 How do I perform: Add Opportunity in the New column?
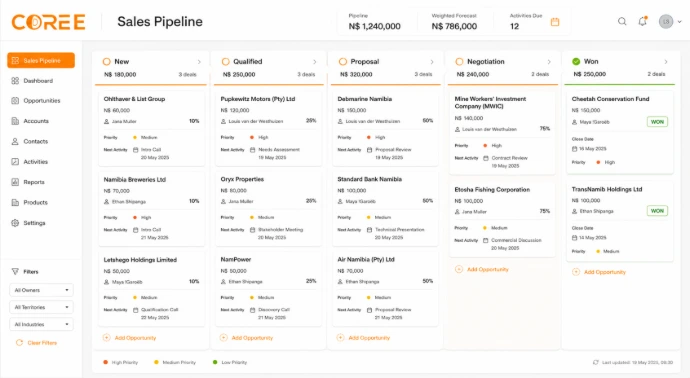[129, 338]
